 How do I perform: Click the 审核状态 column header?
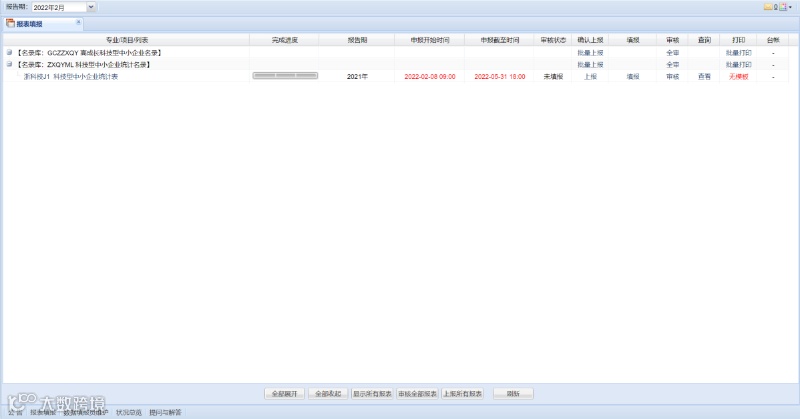(553, 40)
